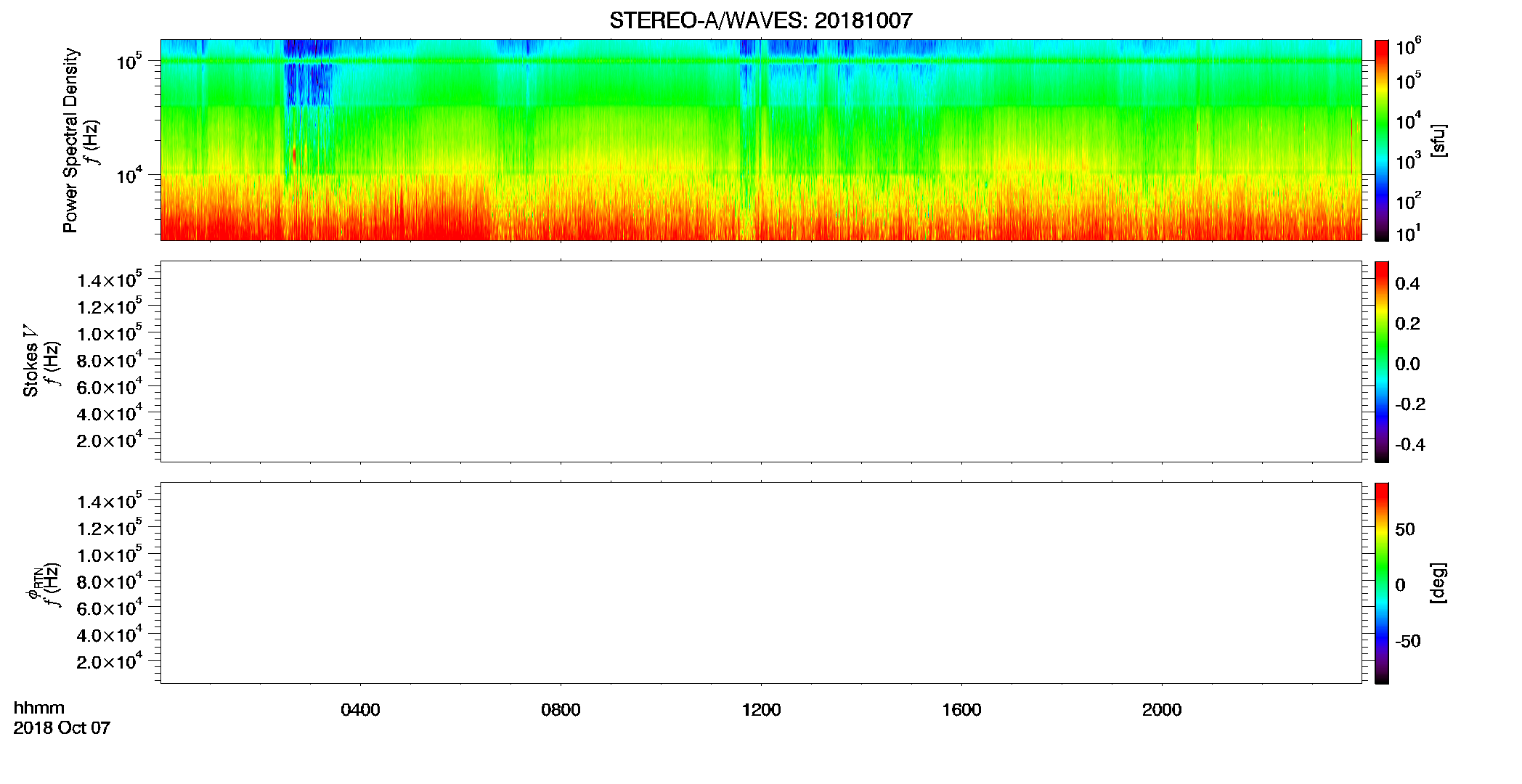1522x784 pixels.
Task: Click the 2000 time tick label
Action: click(x=1162, y=710)
